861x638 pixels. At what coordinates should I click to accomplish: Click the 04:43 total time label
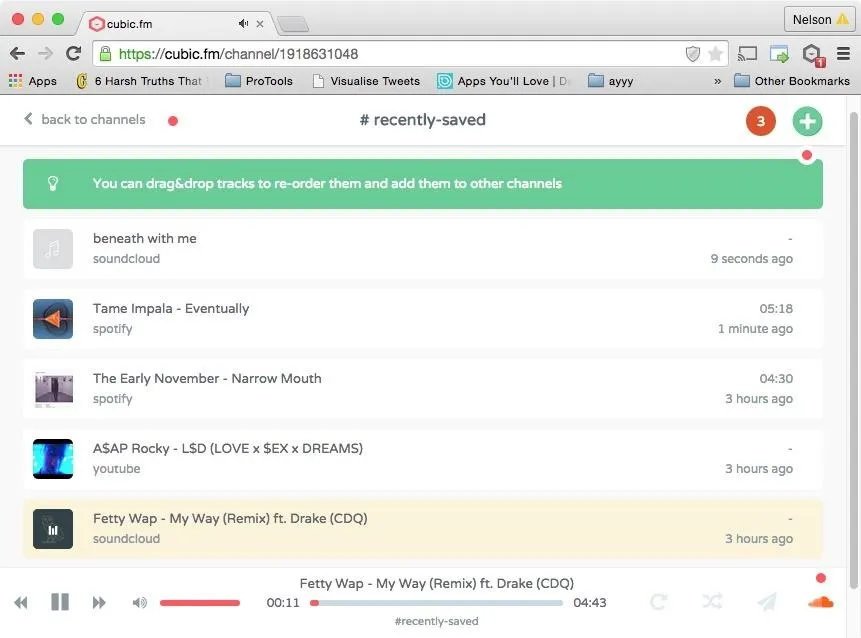[590, 603]
